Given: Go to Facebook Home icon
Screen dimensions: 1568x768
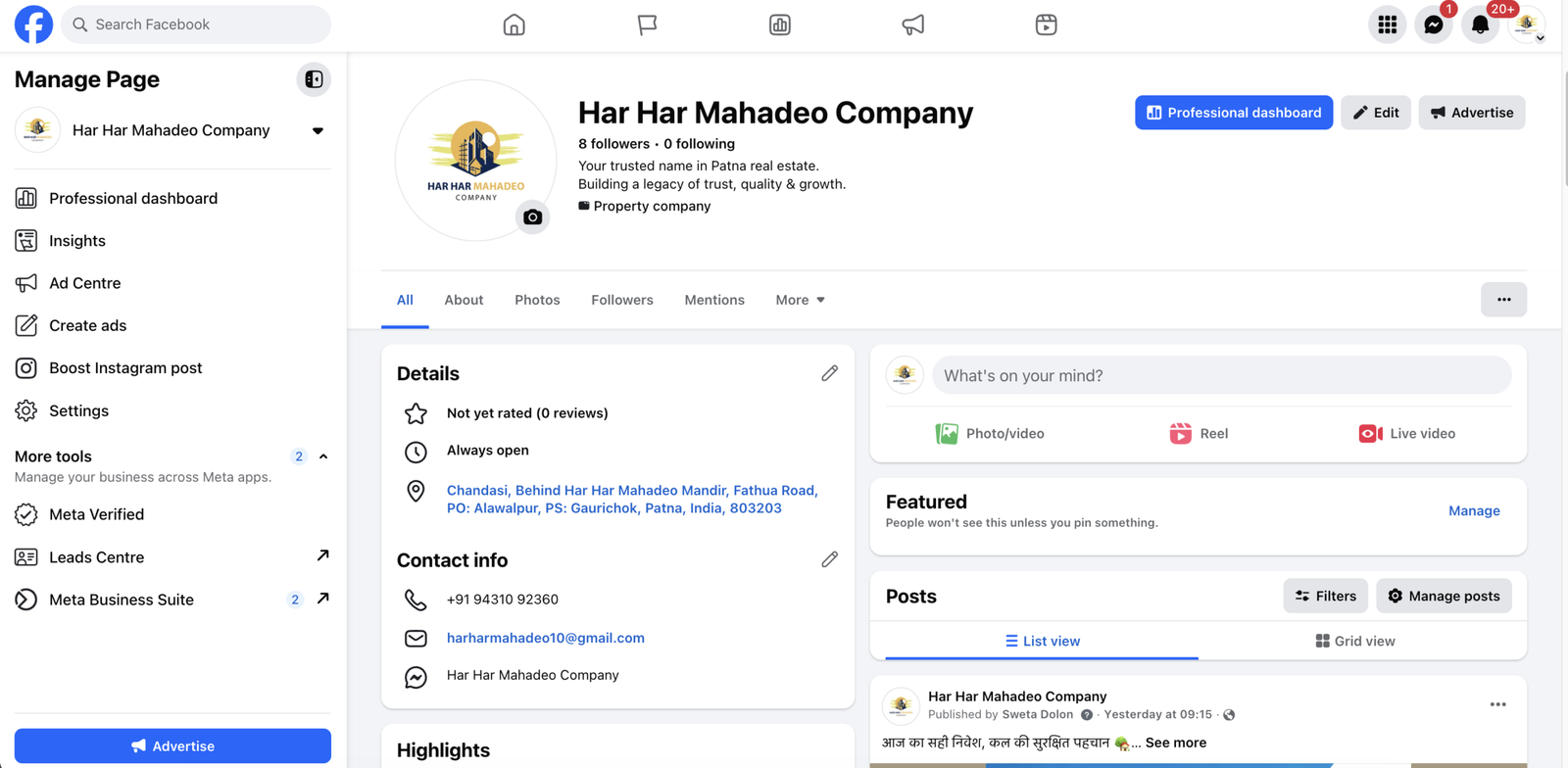Looking at the screenshot, I should pos(514,25).
